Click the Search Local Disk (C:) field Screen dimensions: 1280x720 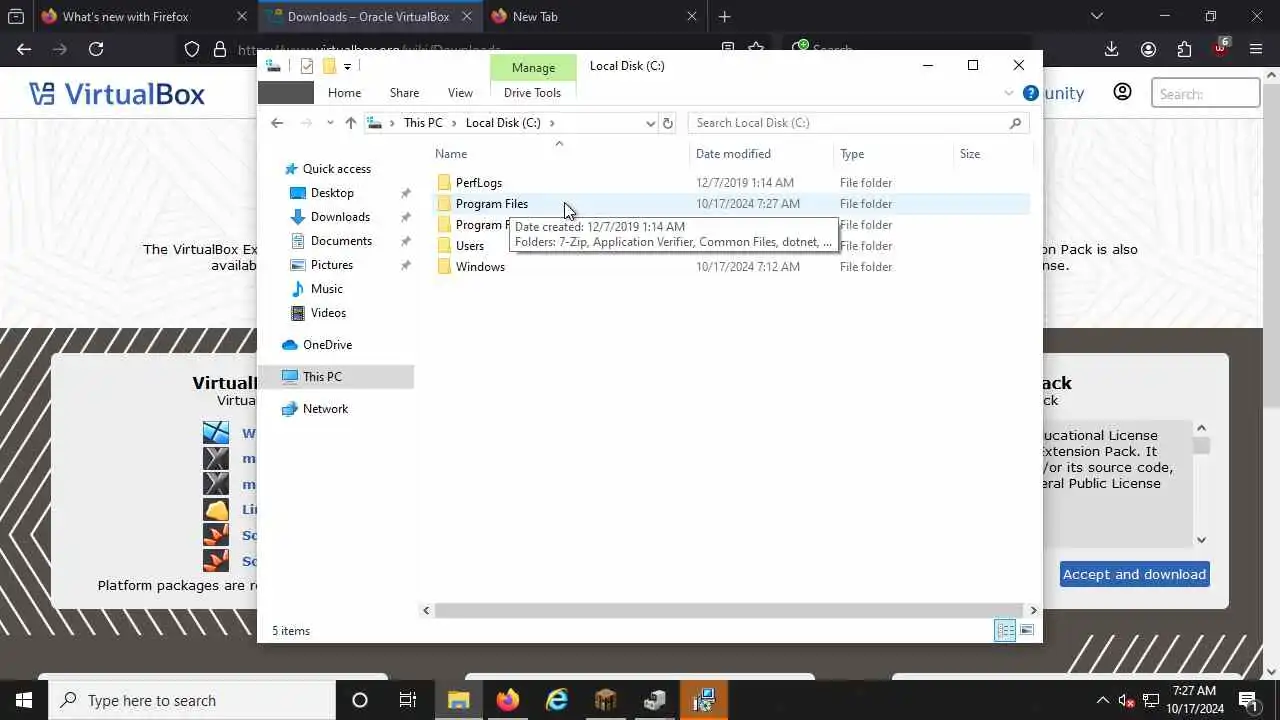pos(858,123)
